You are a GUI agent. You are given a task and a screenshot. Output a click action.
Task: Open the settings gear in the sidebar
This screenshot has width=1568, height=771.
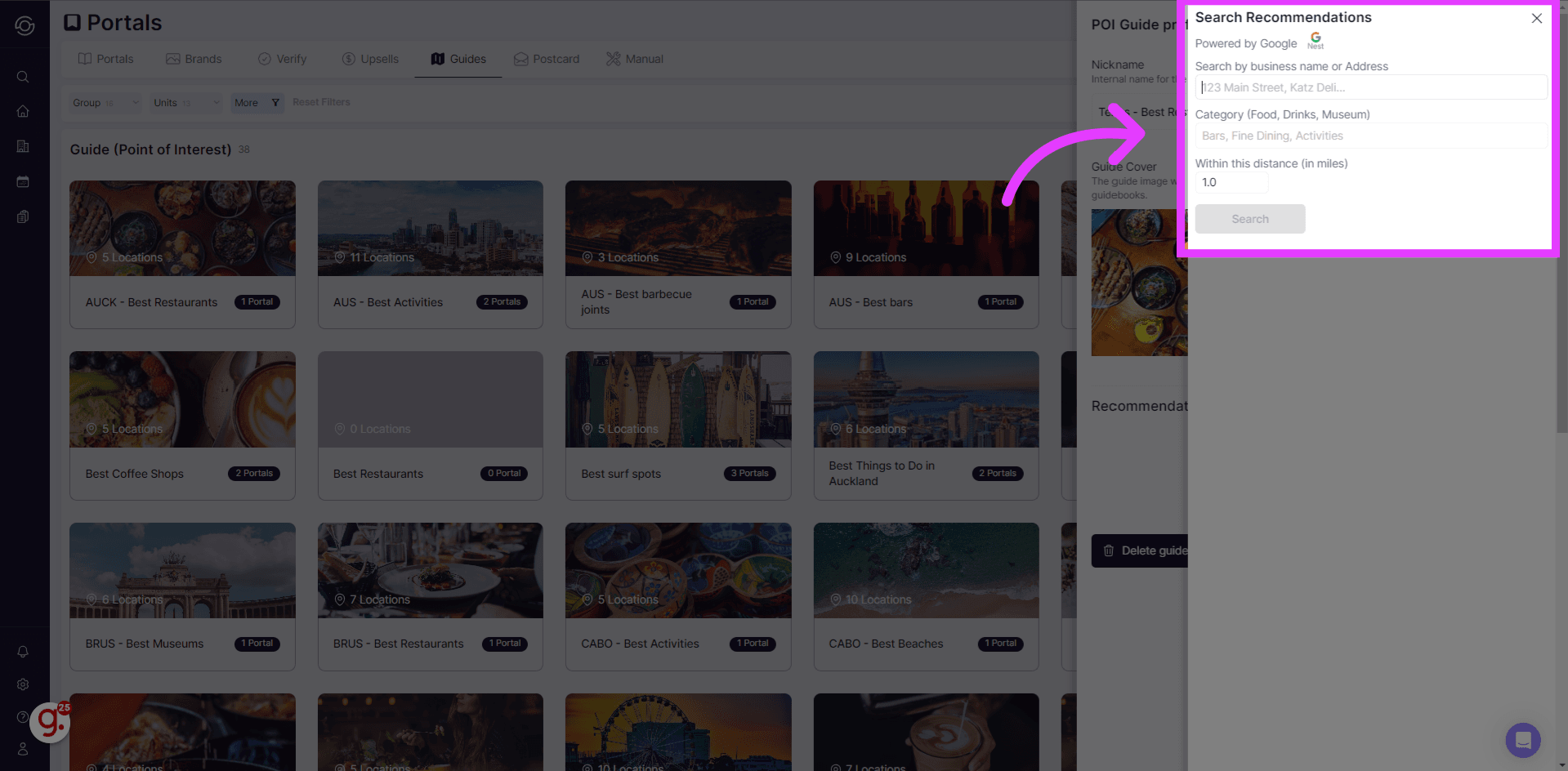[23, 684]
